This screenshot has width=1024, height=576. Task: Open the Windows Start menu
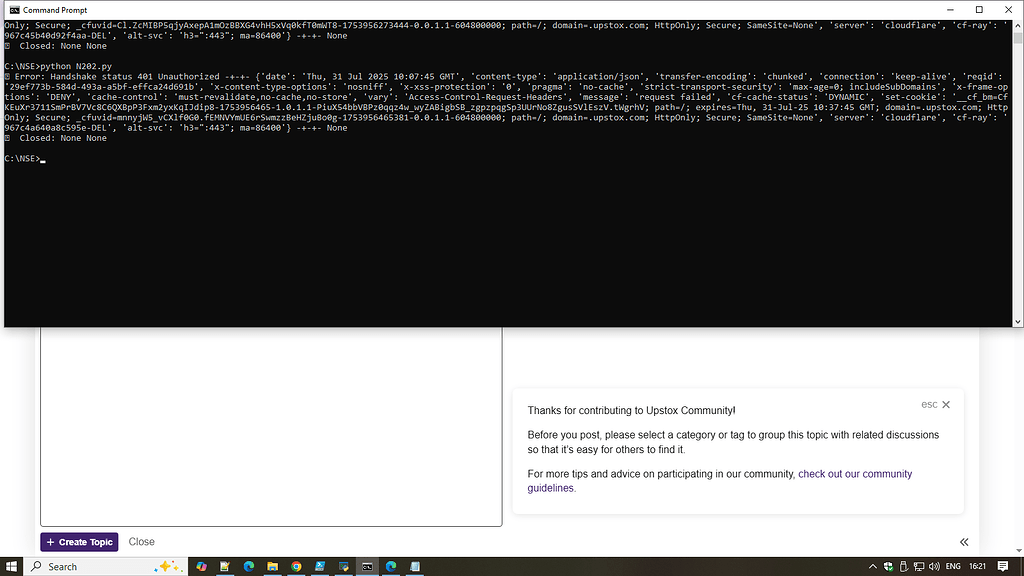pyautogui.click(x=11, y=566)
